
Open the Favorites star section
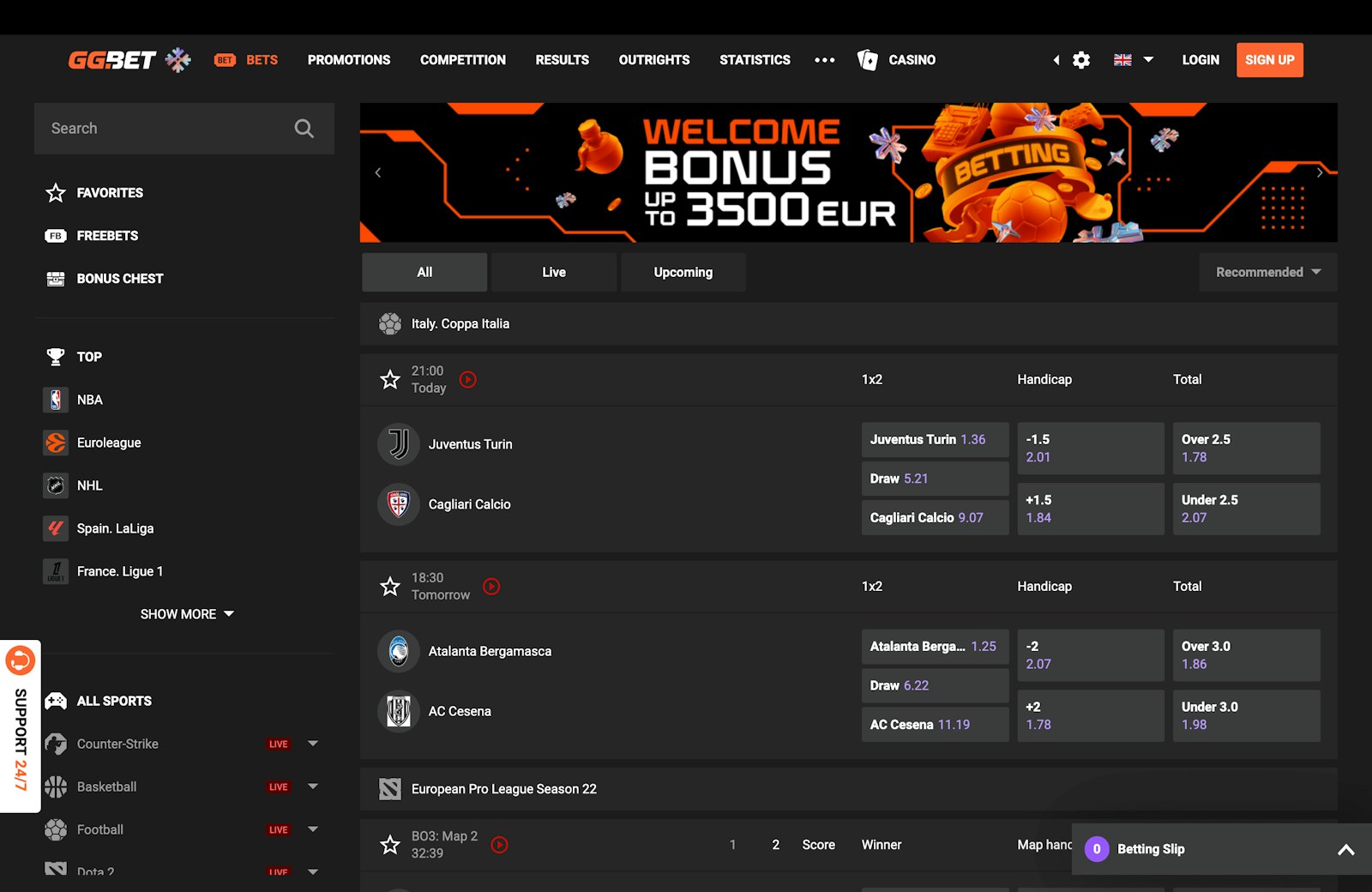pos(110,193)
